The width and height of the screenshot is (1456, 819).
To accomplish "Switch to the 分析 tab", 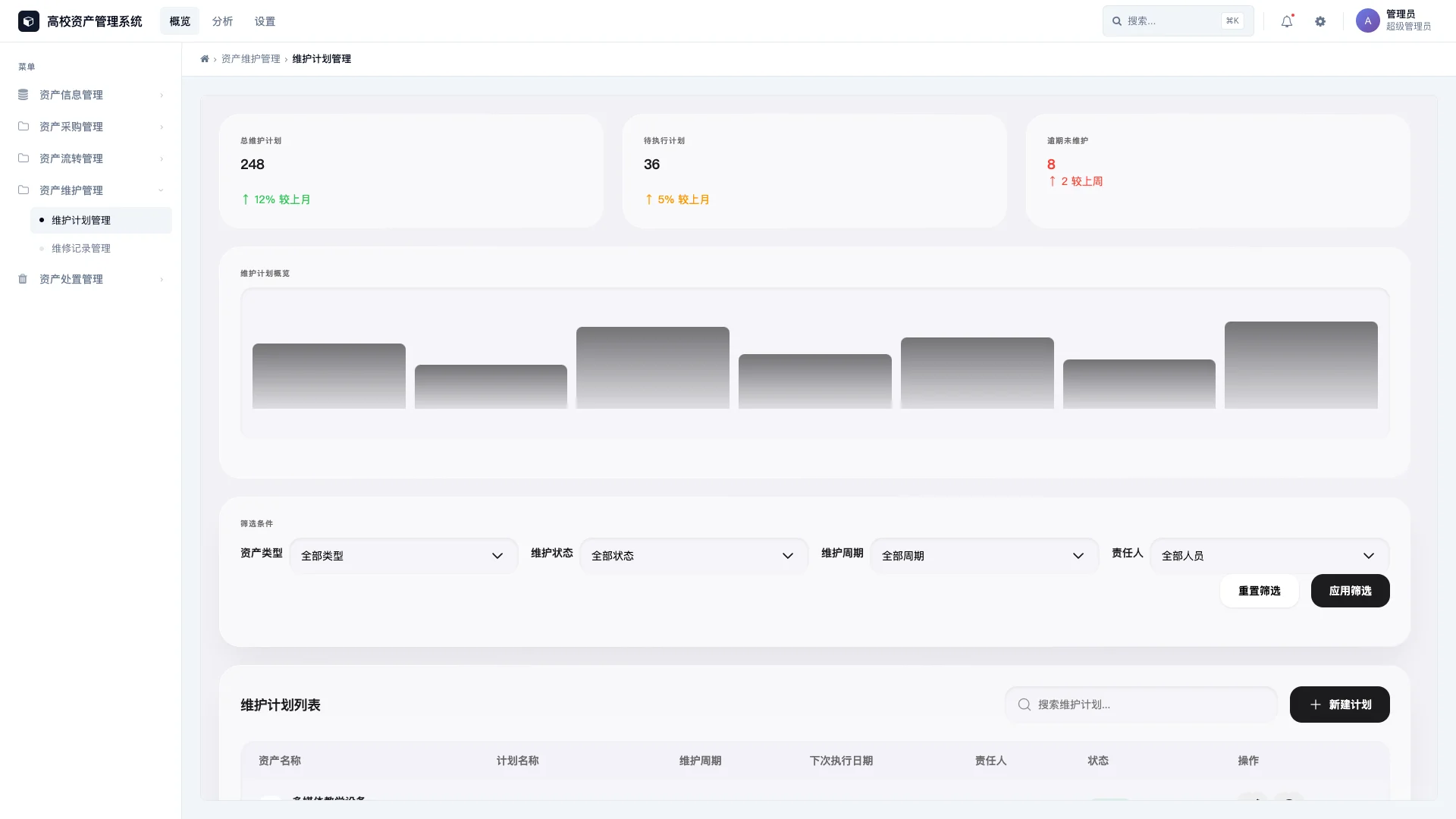I will point(222,21).
